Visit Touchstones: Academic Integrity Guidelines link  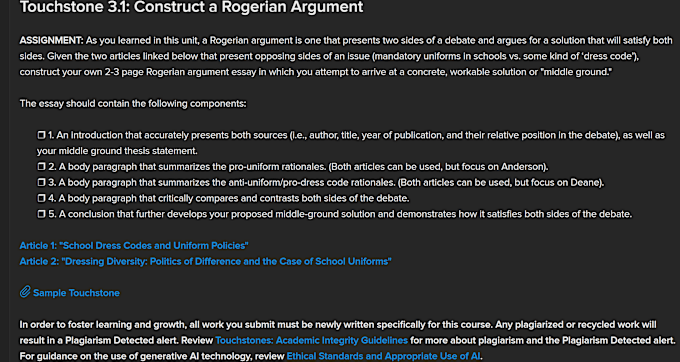[311, 340]
